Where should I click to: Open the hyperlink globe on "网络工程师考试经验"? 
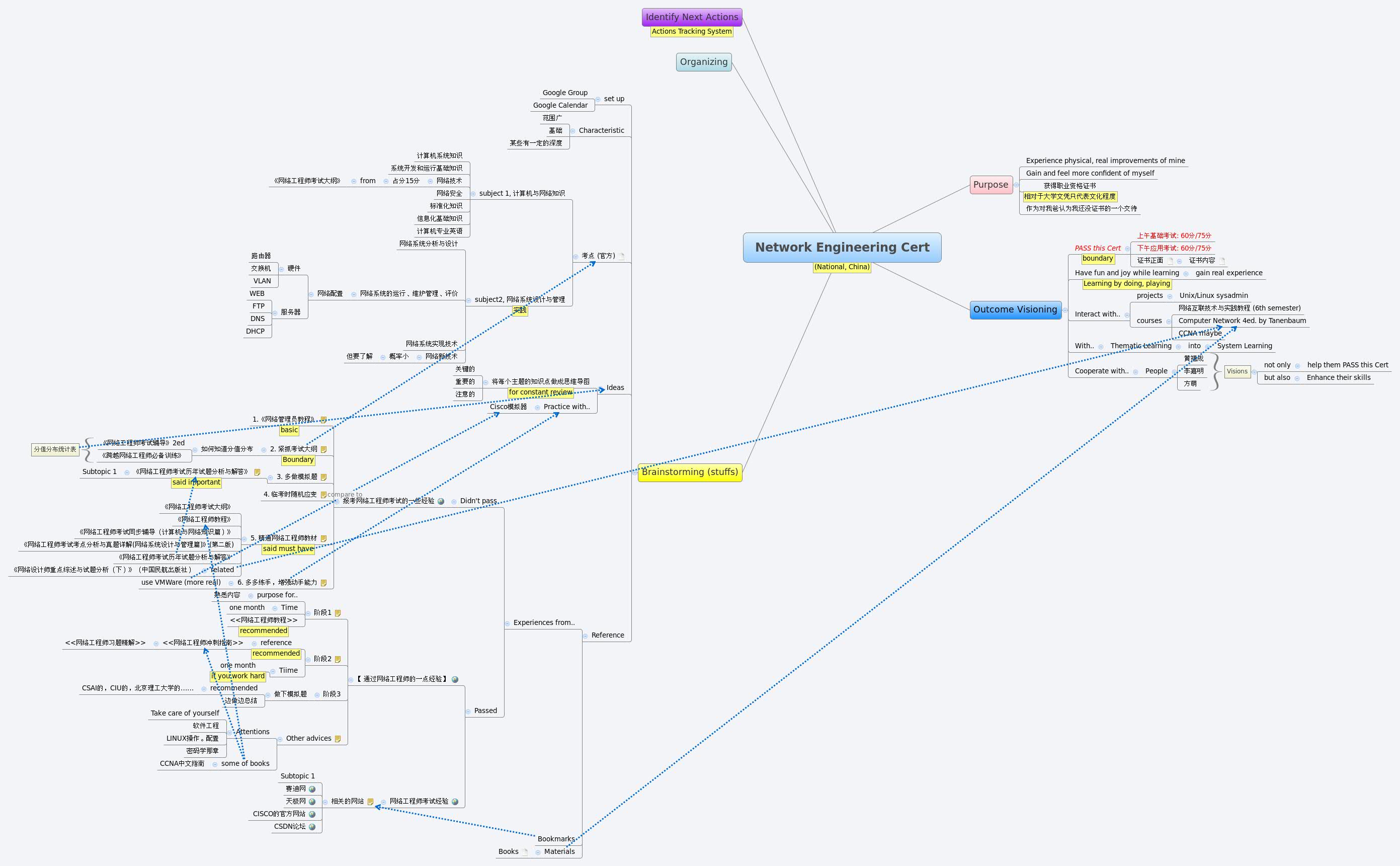pyautogui.click(x=456, y=802)
